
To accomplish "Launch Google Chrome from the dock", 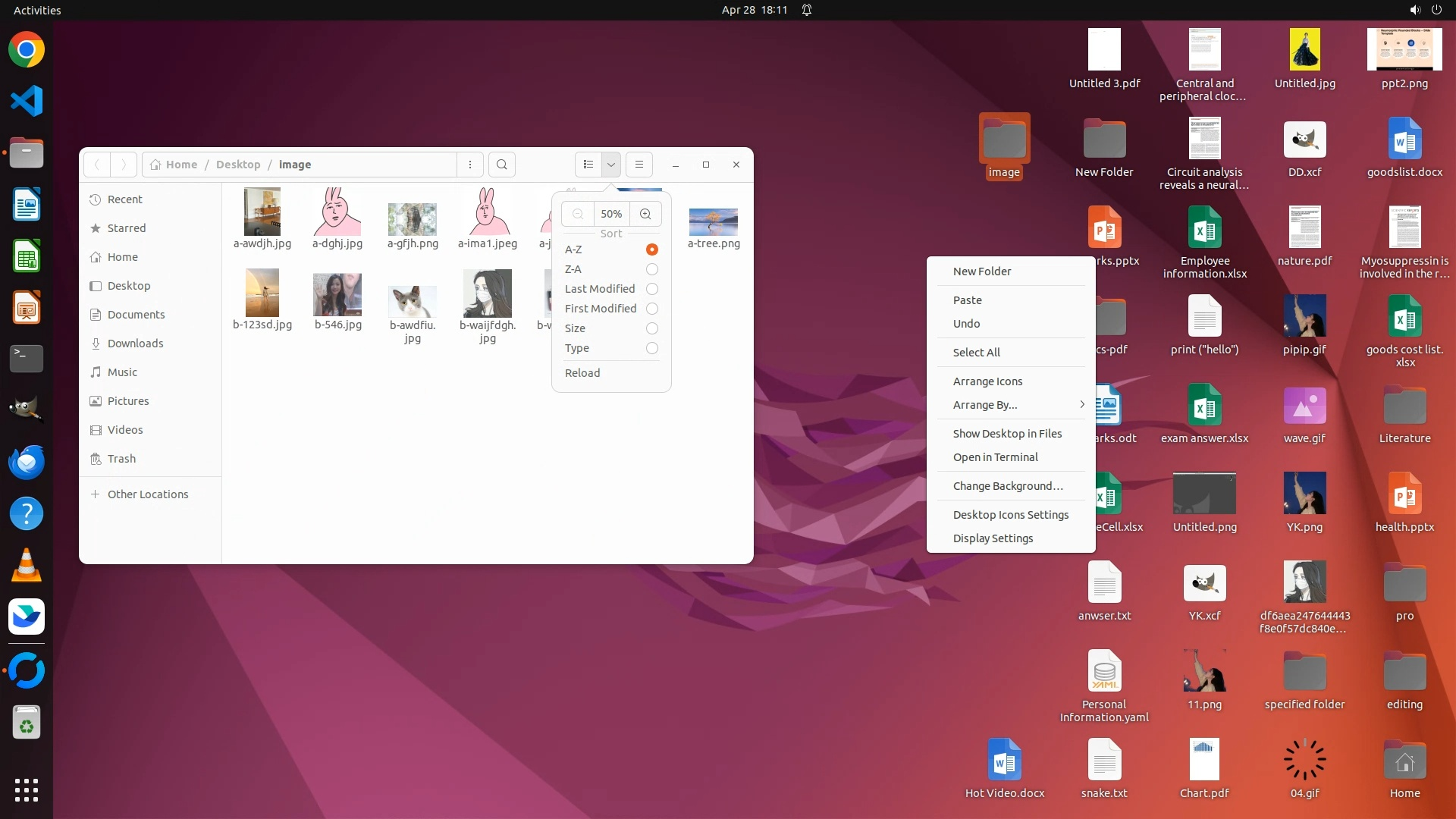I will point(27,50).
